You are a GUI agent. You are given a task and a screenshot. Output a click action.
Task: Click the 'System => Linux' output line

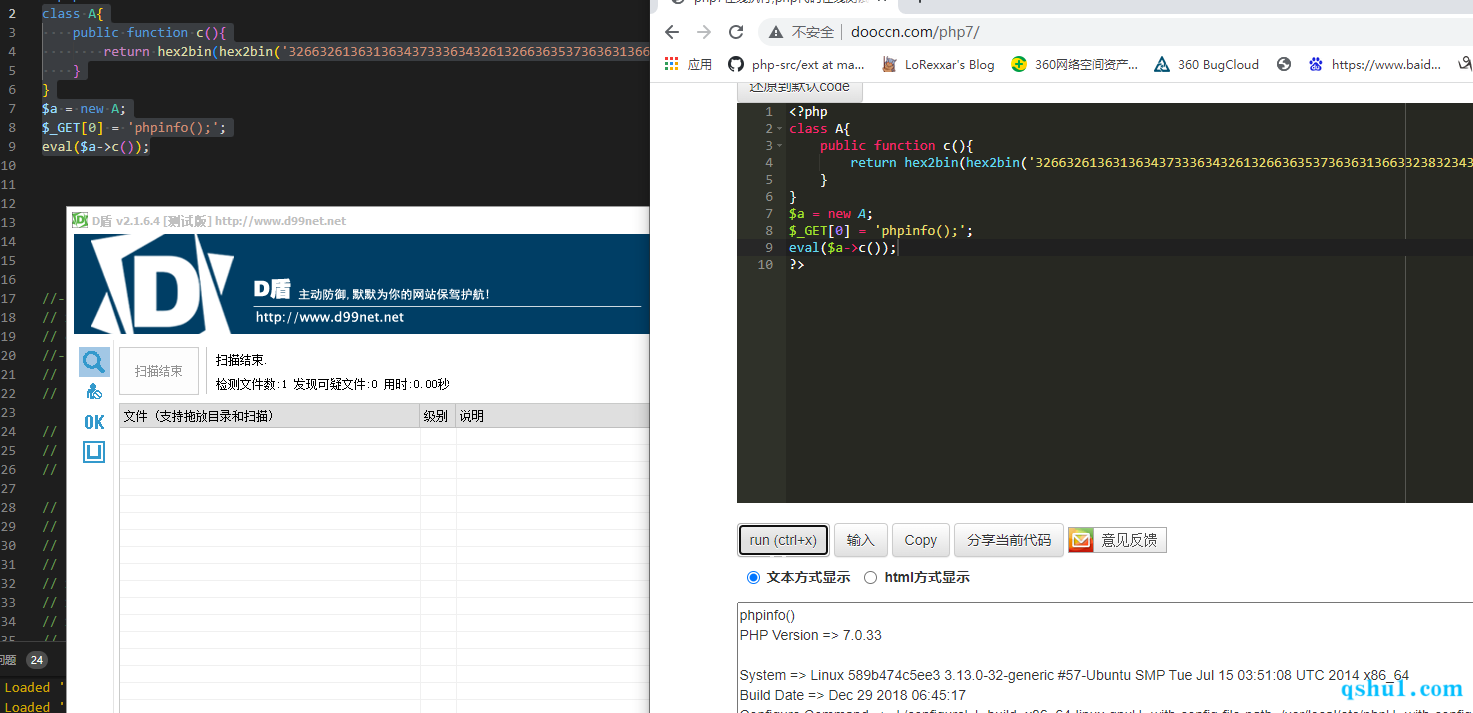pos(1075,675)
